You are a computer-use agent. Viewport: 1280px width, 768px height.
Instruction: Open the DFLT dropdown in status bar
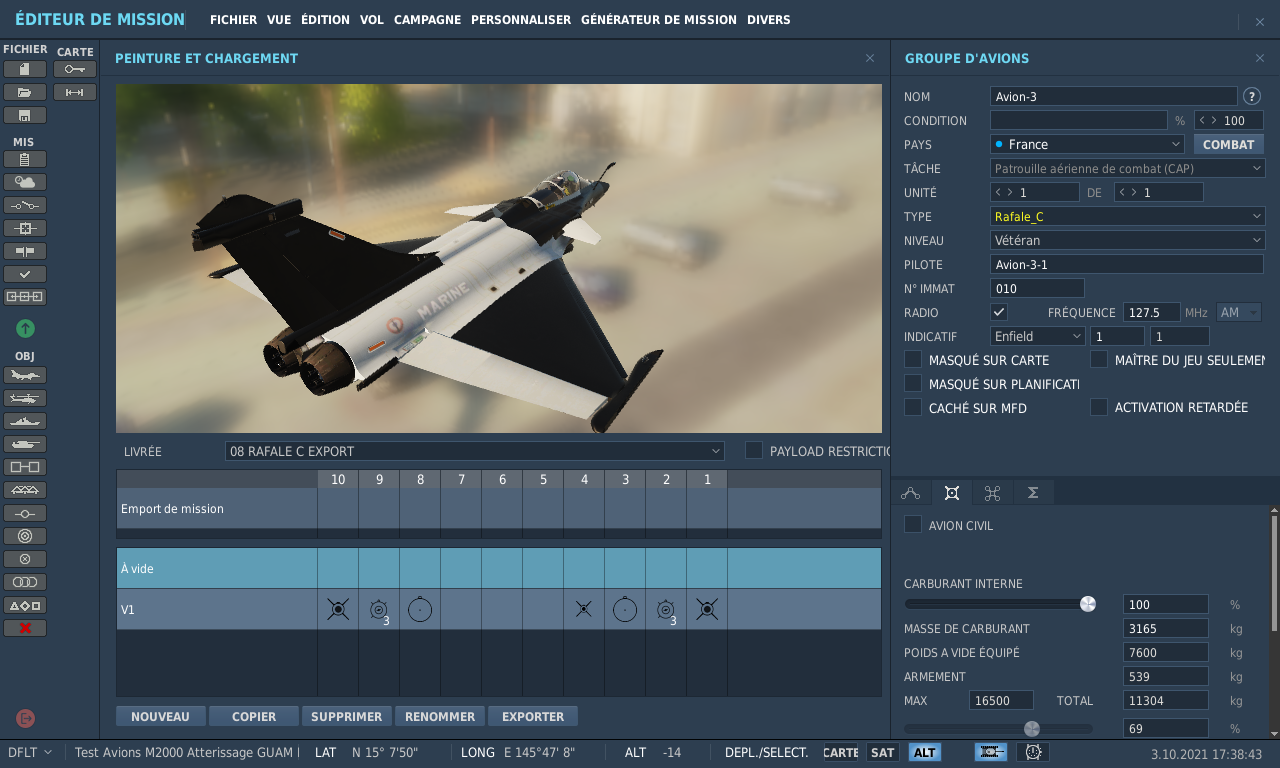point(30,752)
